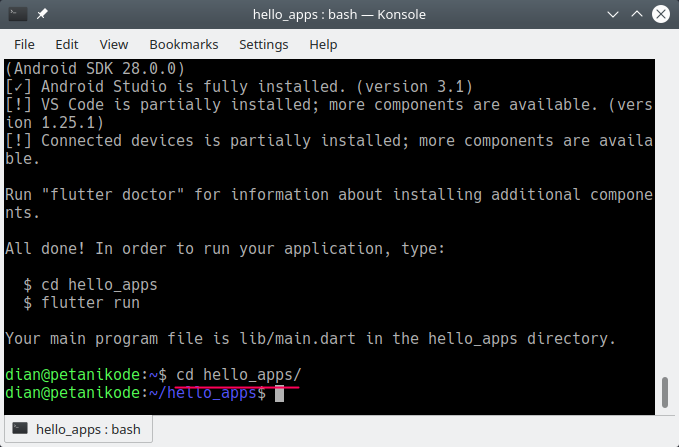Image resolution: width=679 pixels, height=447 pixels.
Task: Close the Konsole window
Action: point(661,16)
